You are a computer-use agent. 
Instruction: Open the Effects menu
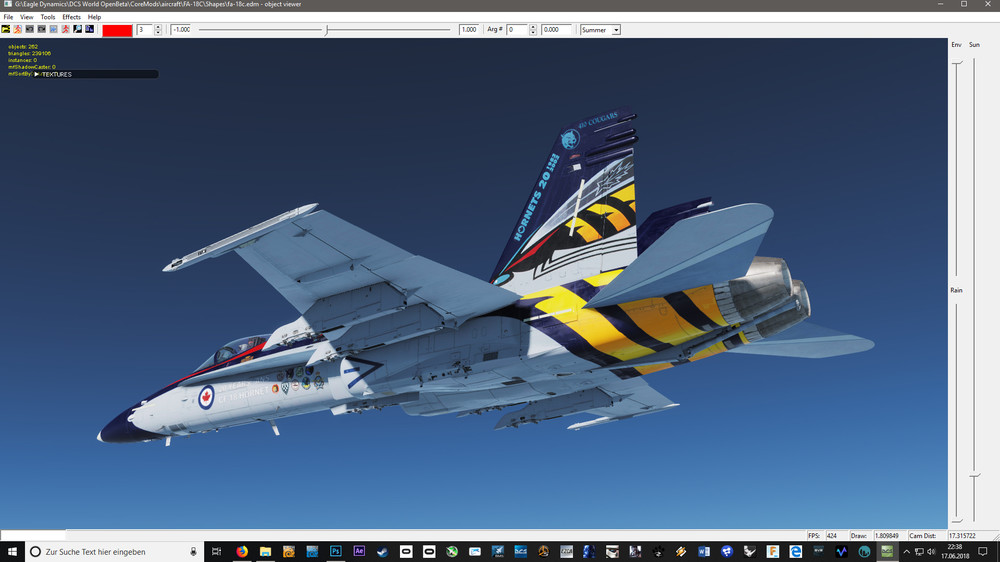coord(71,17)
